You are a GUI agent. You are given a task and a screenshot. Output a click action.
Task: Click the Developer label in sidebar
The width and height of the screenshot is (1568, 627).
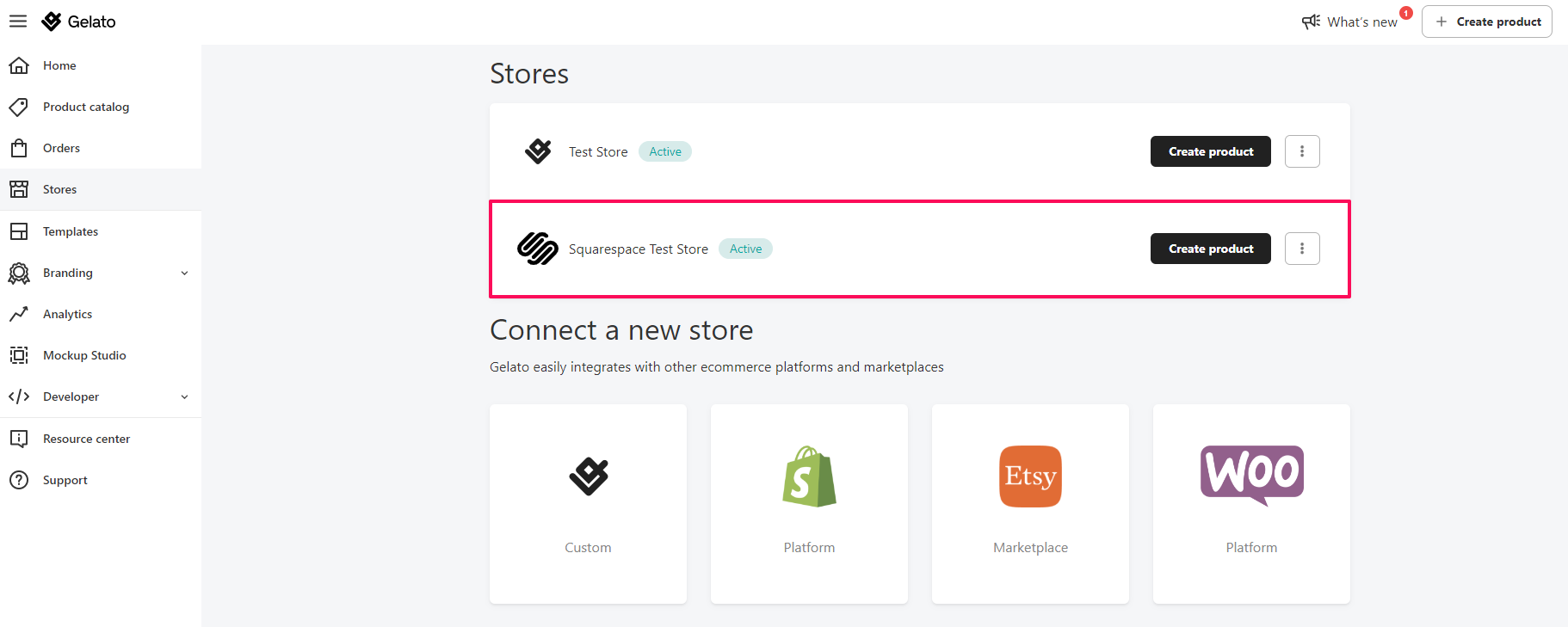pos(71,396)
